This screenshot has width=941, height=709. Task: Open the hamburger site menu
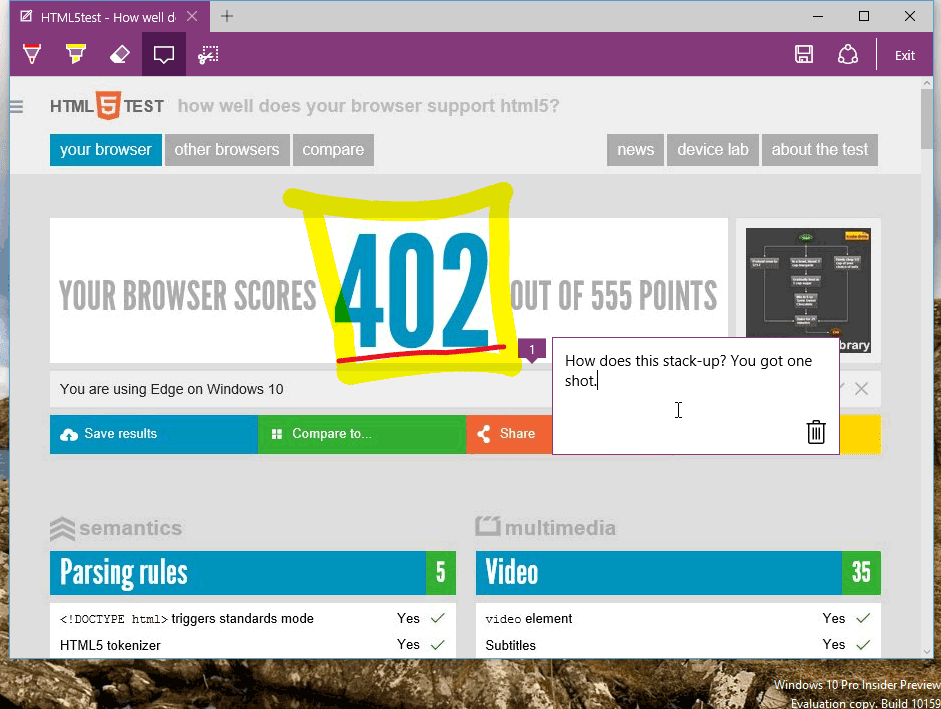point(17,107)
